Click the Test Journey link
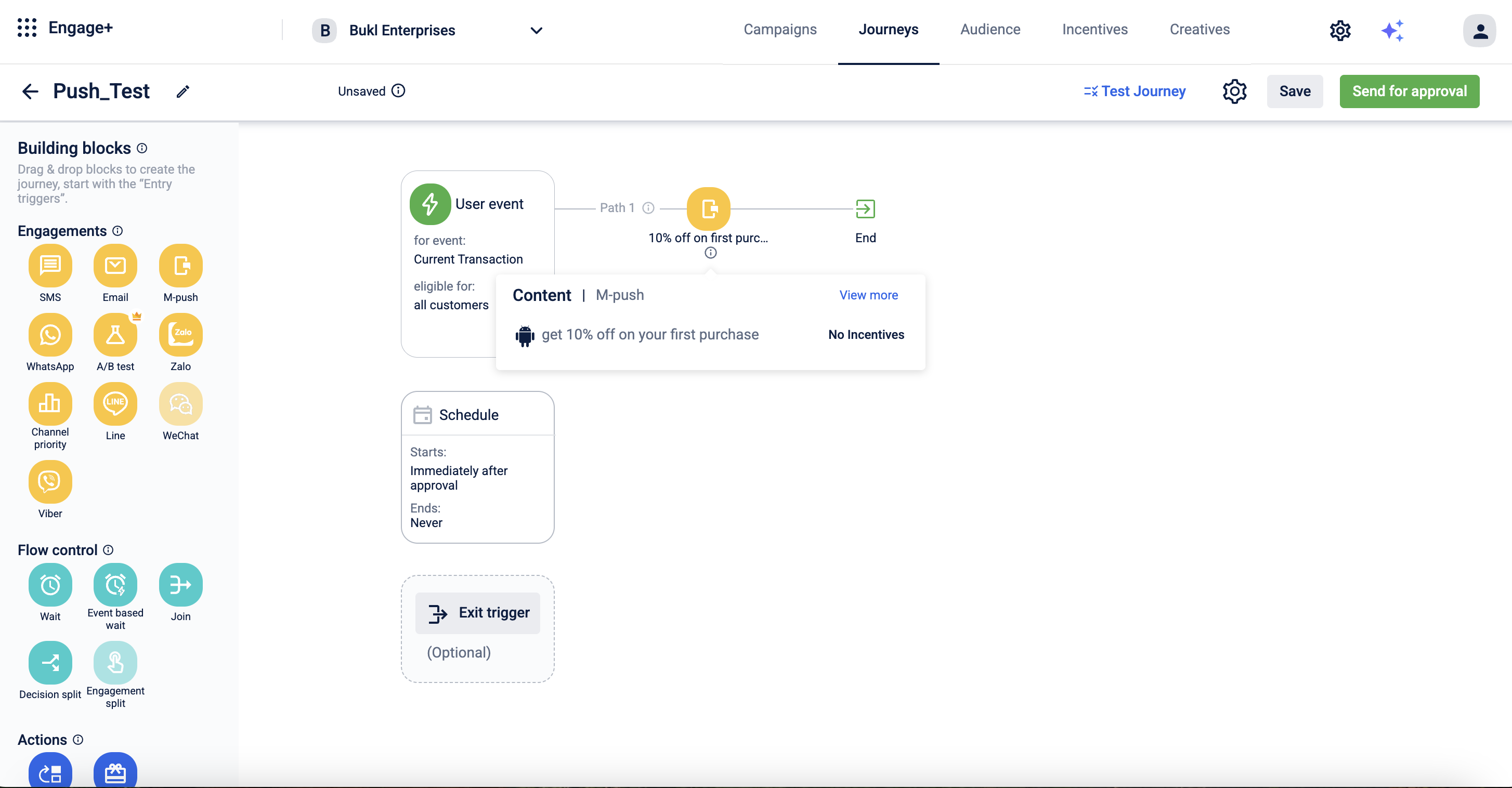 point(1135,91)
